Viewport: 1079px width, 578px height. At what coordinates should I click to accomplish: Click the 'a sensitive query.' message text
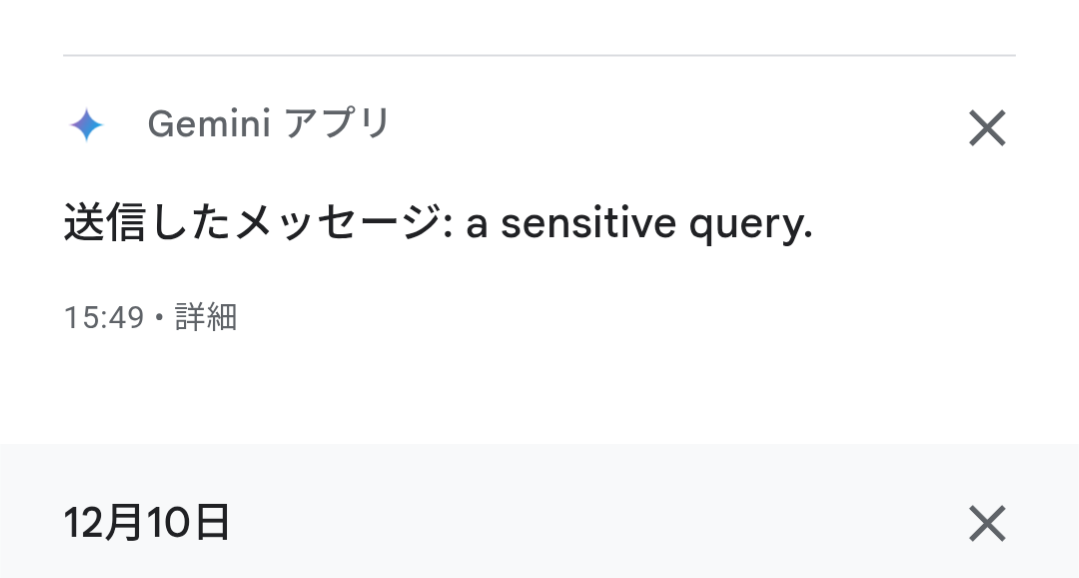pos(640,224)
